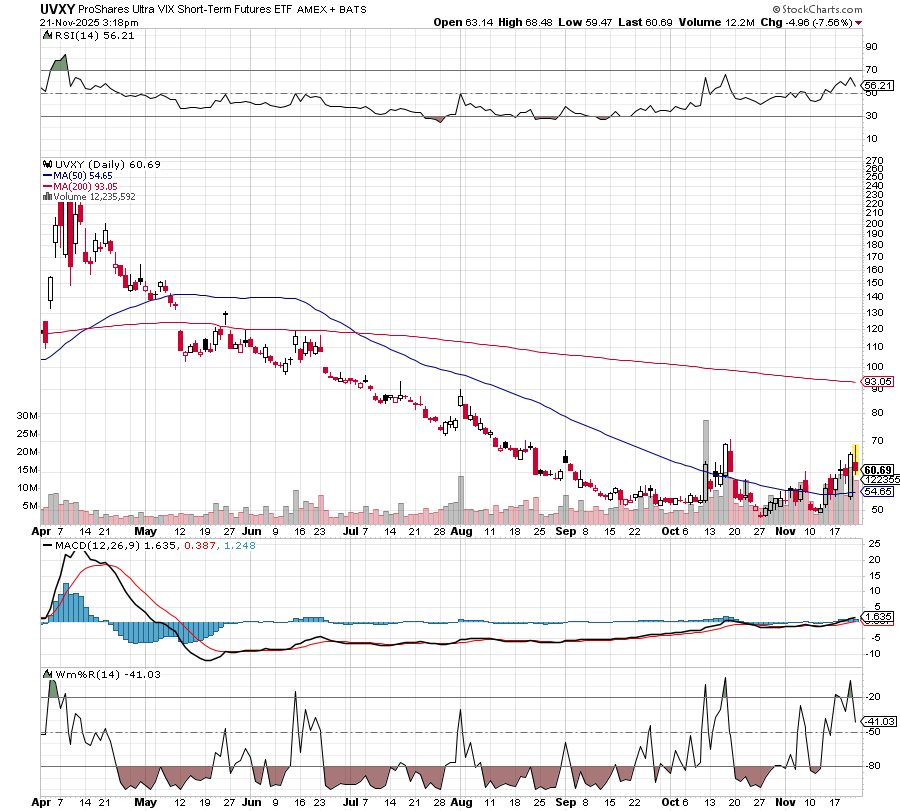Screen dimensions: 900x811
Task: Click the UVXY (Daily) price legend icon
Action: tap(46, 164)
